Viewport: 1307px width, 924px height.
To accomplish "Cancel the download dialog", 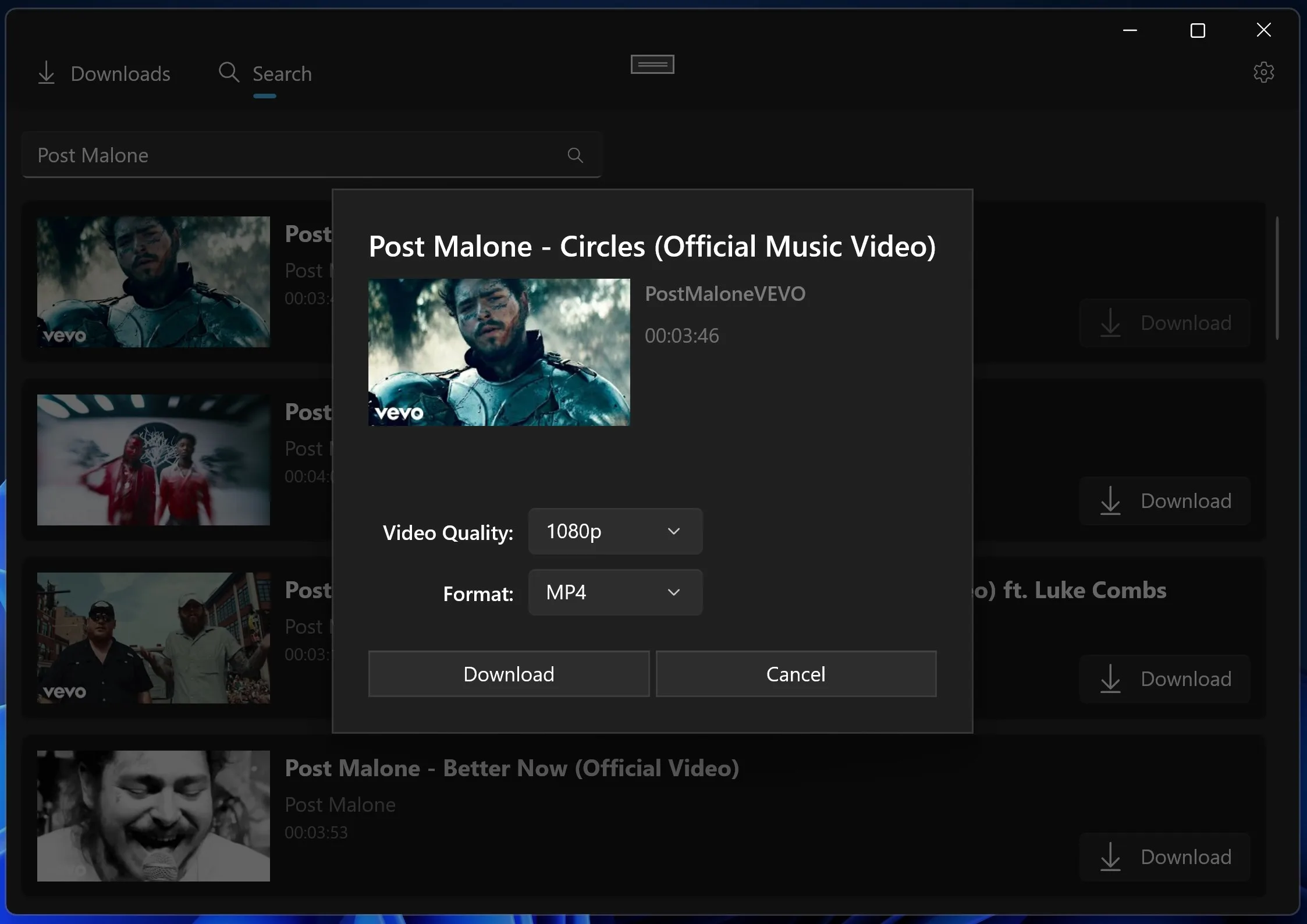I will tap(796, 674).
